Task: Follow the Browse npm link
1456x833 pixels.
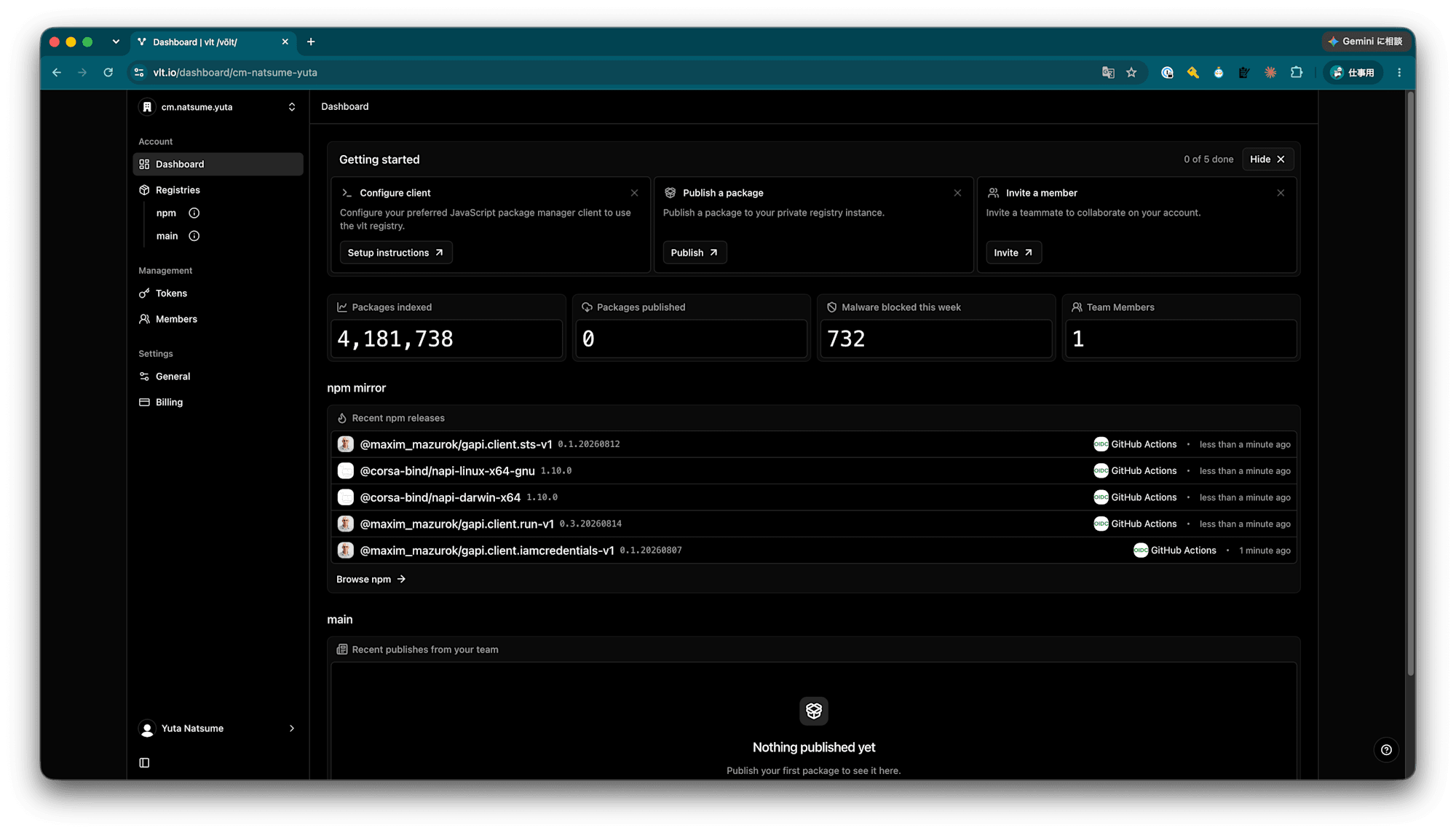Action: point(371,579)
